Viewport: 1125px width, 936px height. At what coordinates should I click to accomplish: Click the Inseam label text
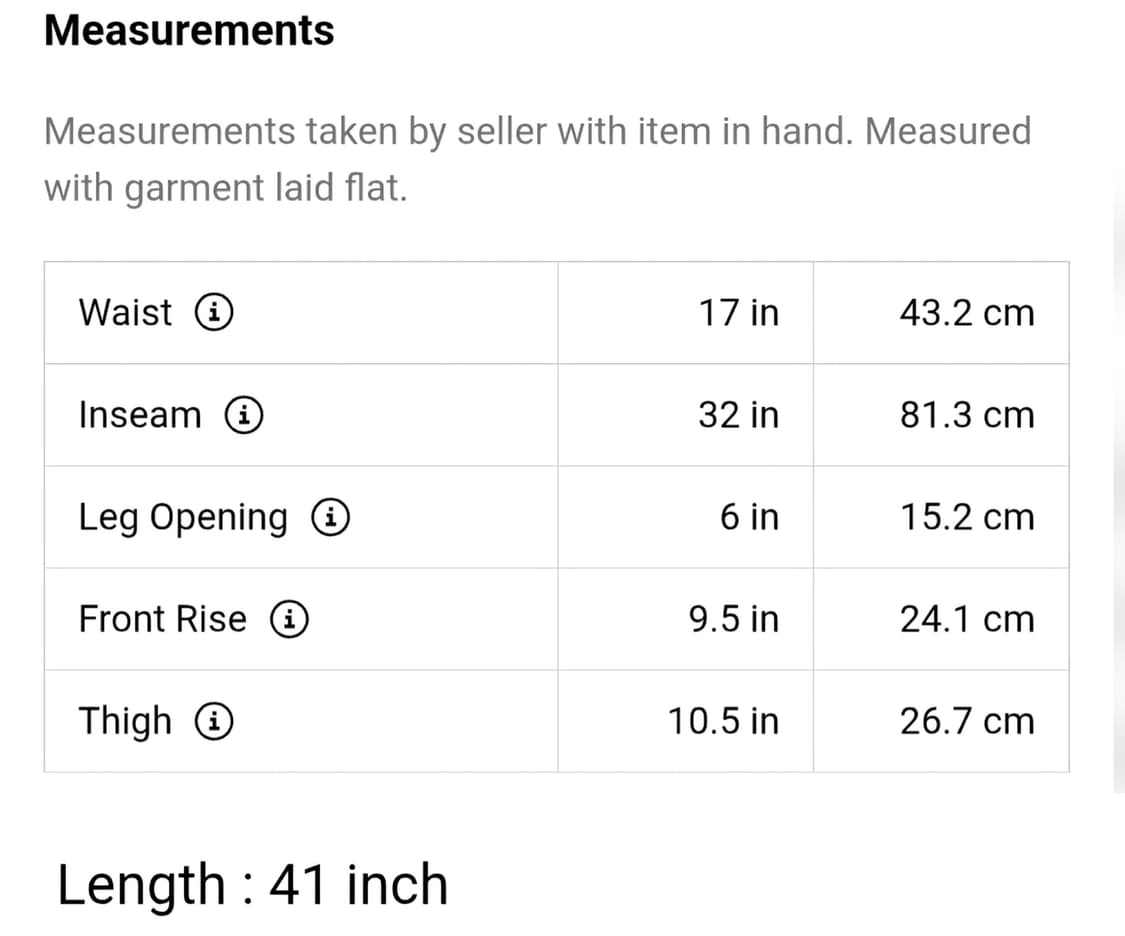140,415
